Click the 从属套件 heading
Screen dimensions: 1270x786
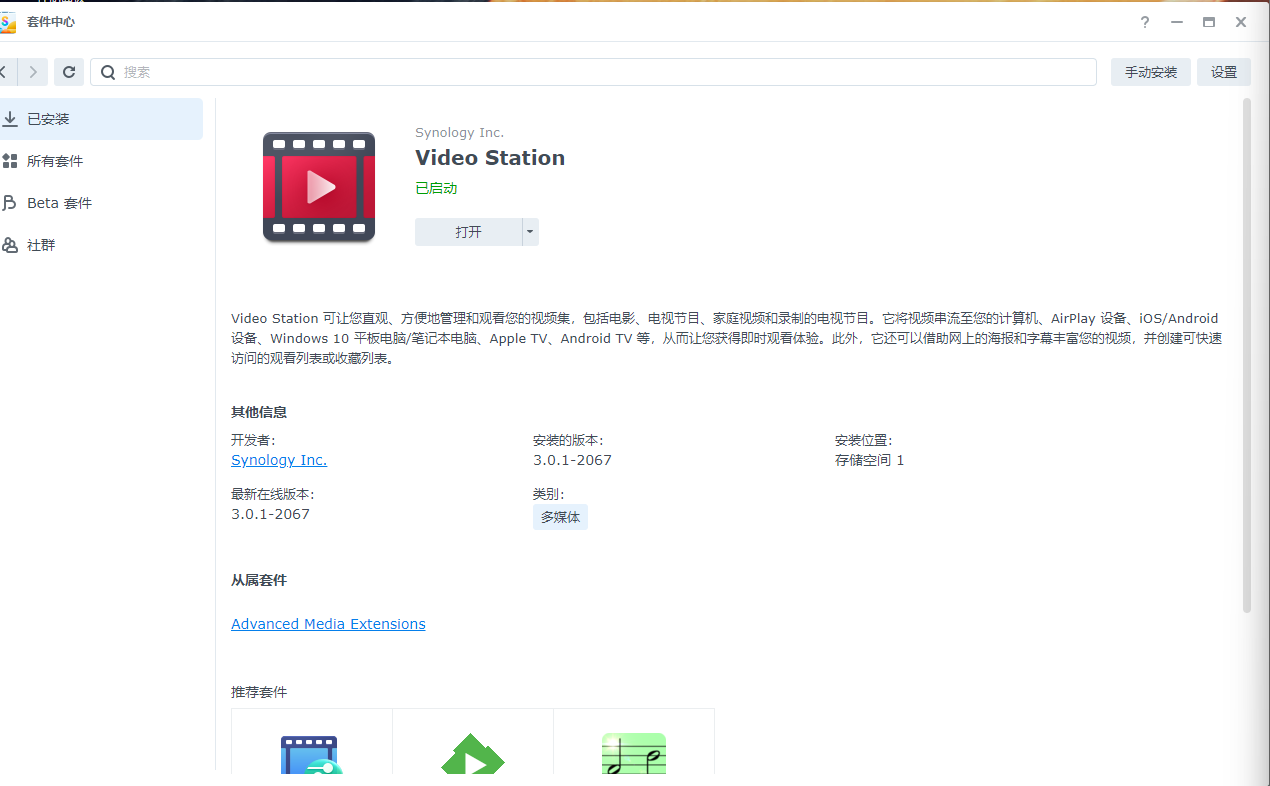tap(259, 580)
